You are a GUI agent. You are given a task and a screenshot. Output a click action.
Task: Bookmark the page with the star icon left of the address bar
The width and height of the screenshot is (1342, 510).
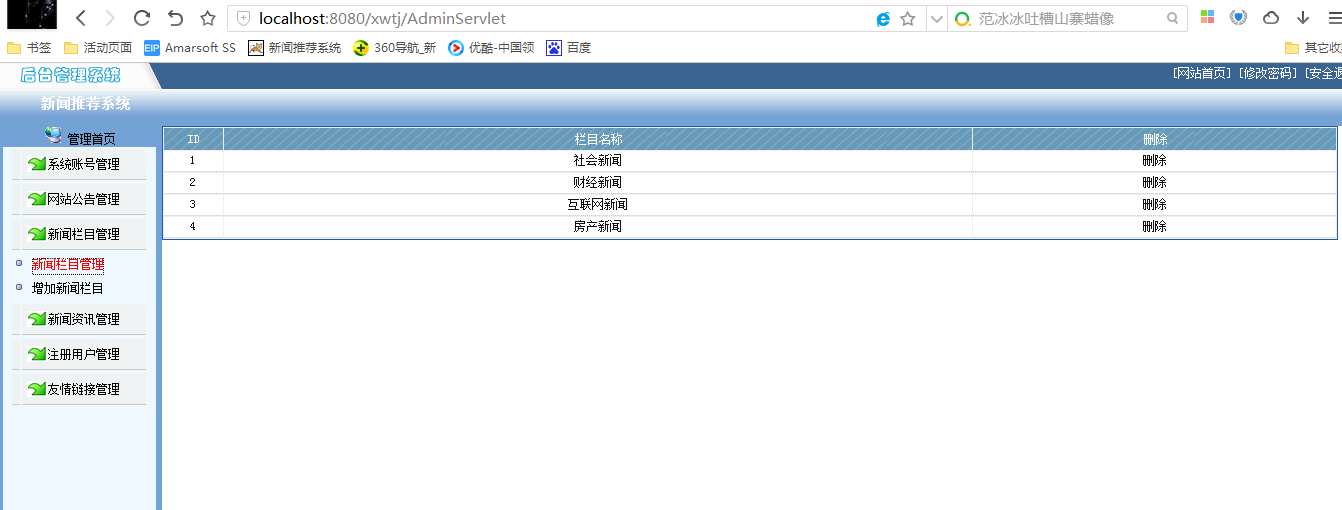click(x=207, y=18)
